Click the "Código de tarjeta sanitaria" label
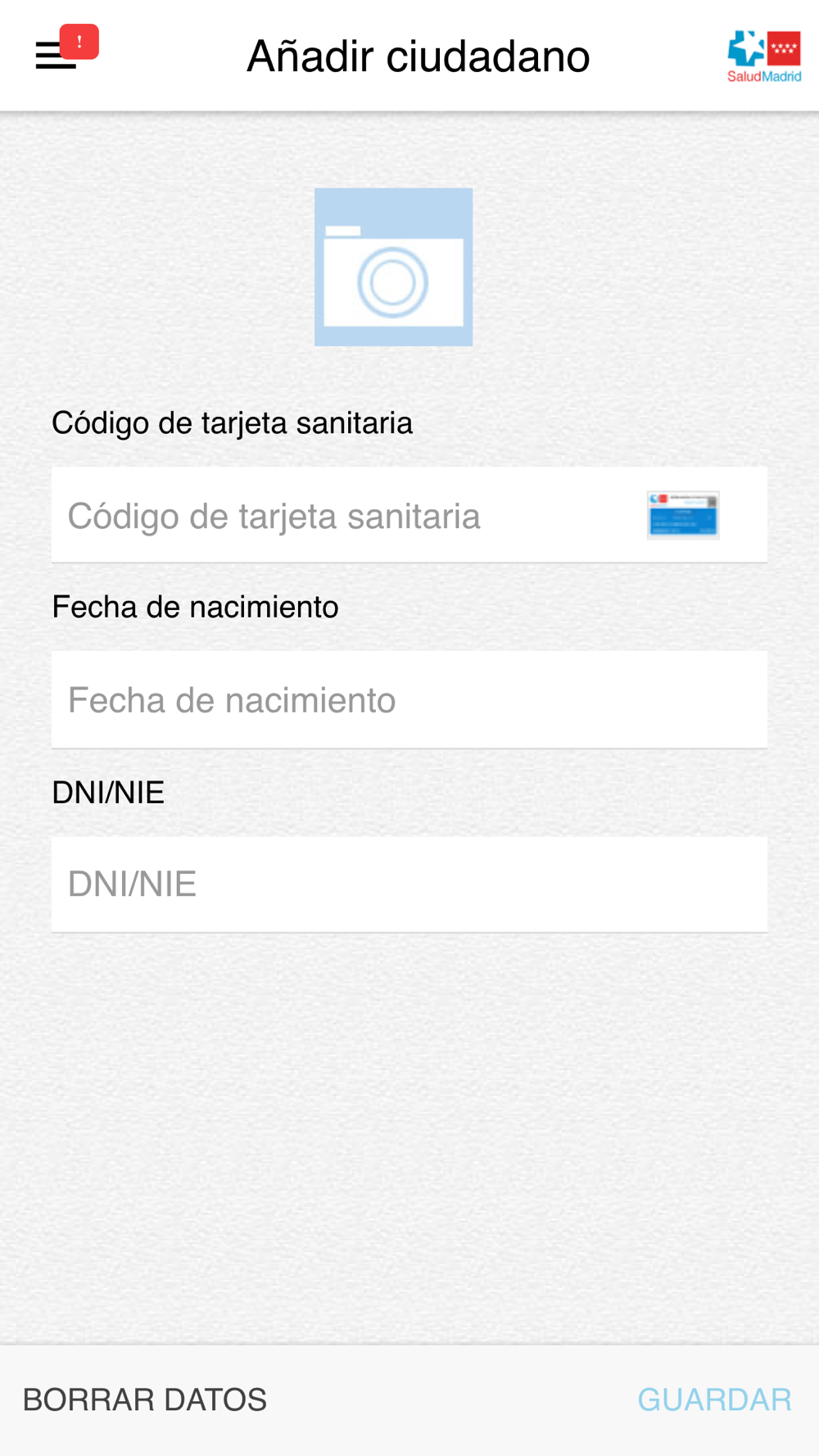 232,423
